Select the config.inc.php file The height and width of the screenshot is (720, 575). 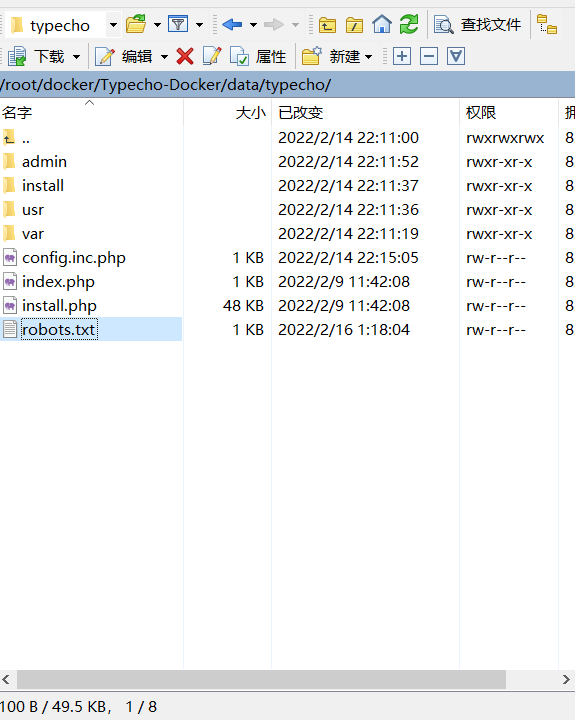(73, 258)
